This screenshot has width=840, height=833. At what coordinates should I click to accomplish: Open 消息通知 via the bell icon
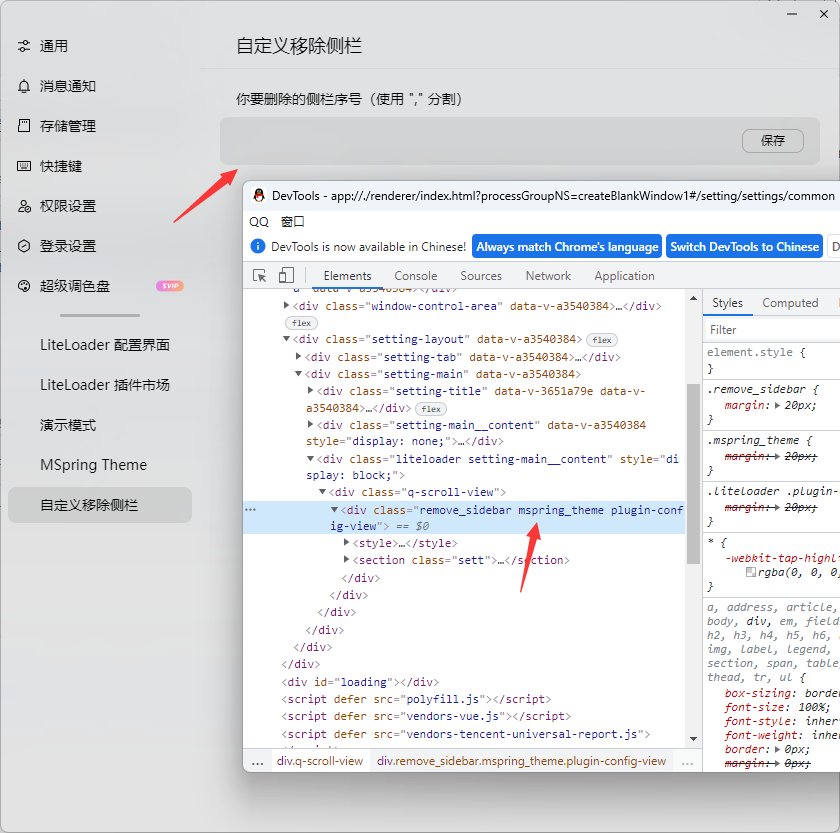24,86
